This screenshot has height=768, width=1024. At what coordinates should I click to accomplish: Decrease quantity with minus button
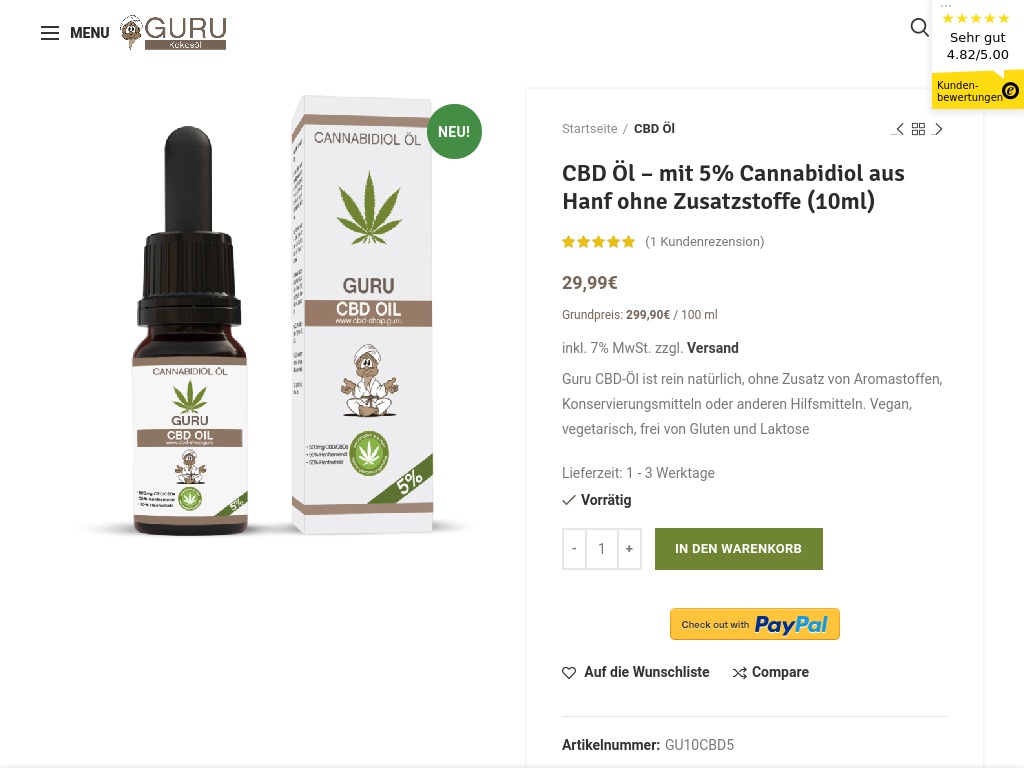574,549
